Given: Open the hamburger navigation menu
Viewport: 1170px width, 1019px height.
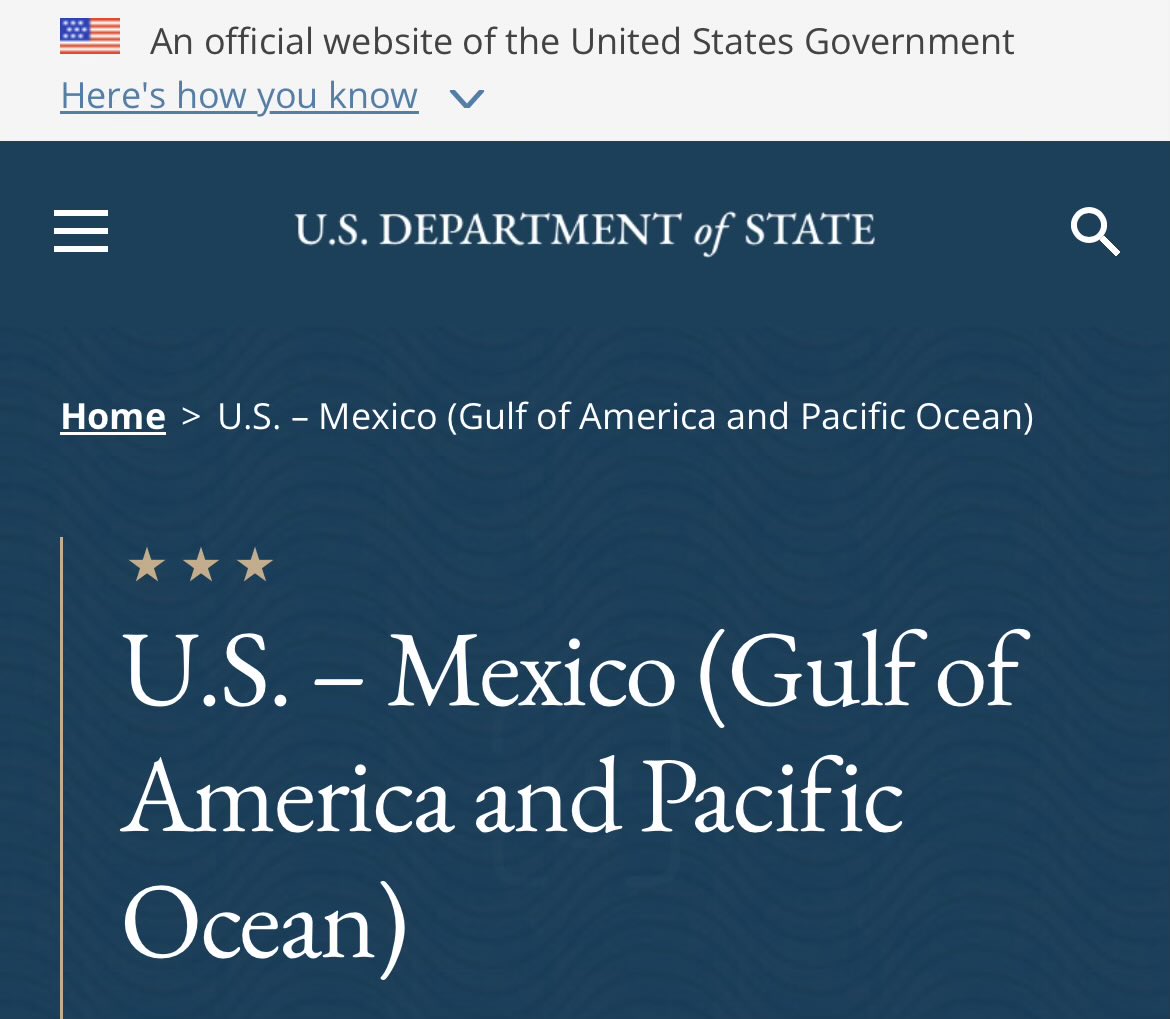Looking at the screenshot, I should (81, 231).
